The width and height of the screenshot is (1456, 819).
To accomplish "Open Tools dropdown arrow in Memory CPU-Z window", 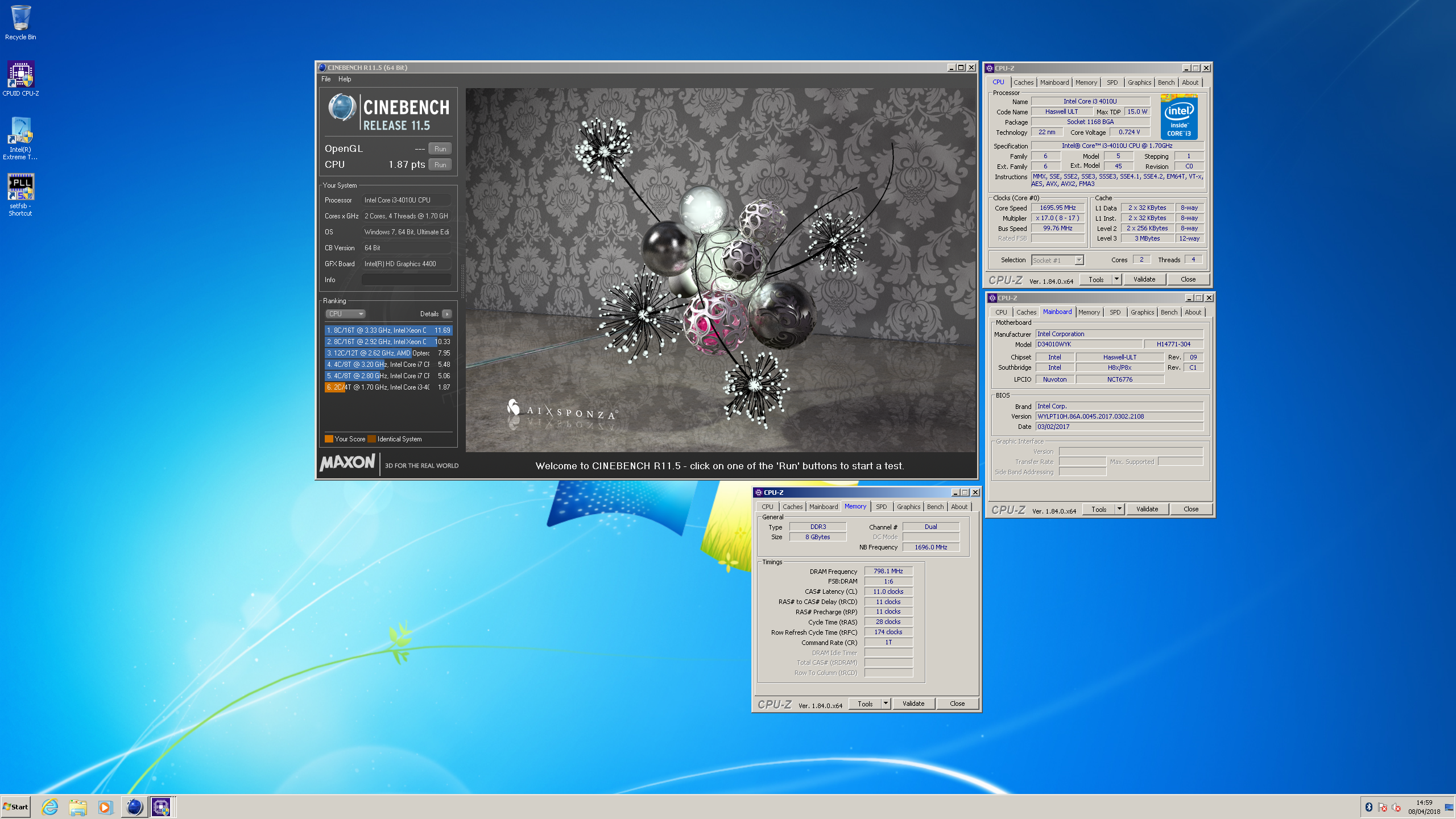I will pos(886,704).
